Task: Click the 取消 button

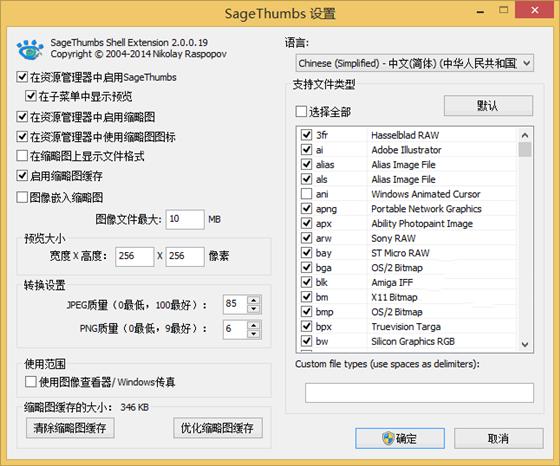Action: pyautogui.click(x=499, y=438)
